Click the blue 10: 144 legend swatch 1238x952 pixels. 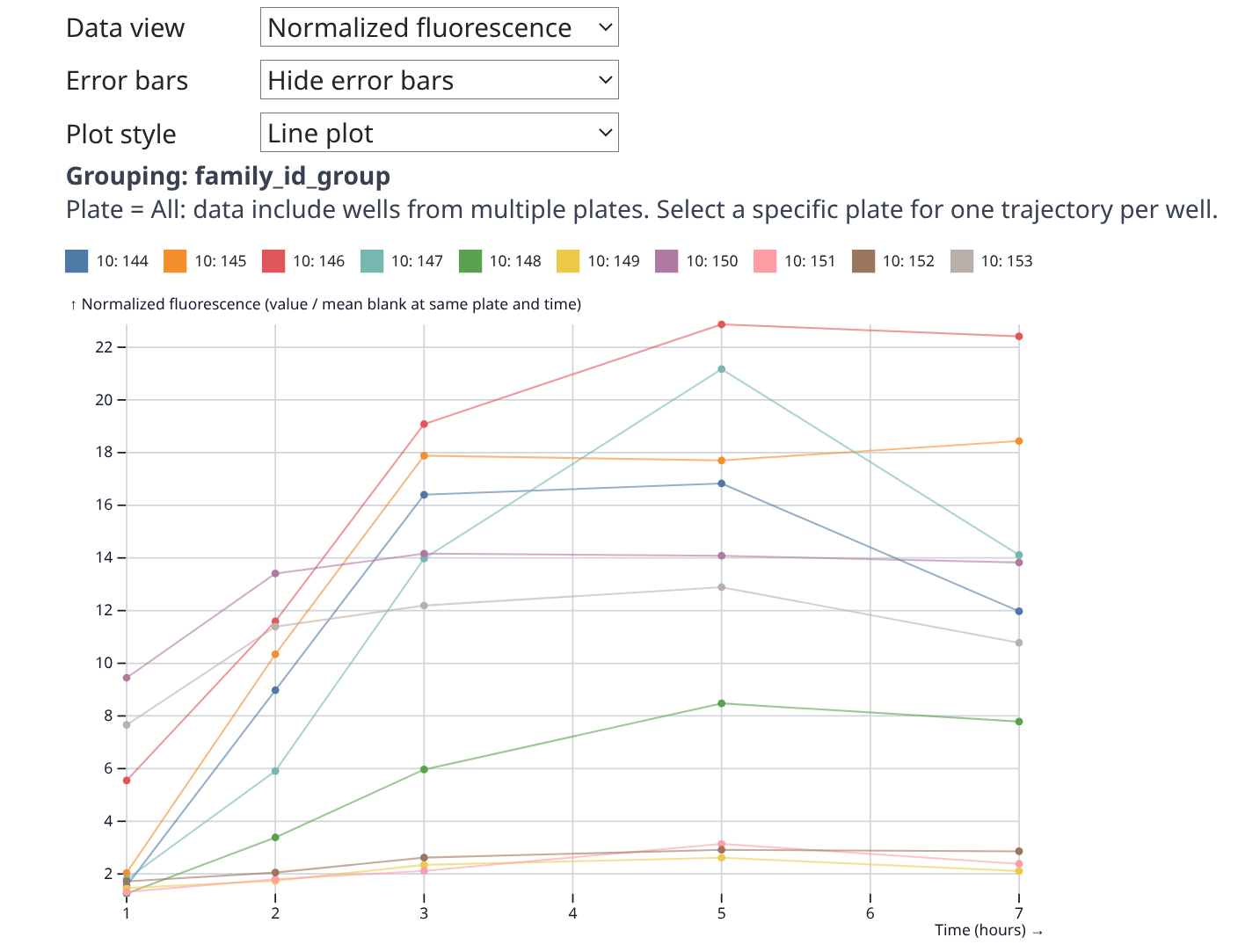[x=77, y=261]
